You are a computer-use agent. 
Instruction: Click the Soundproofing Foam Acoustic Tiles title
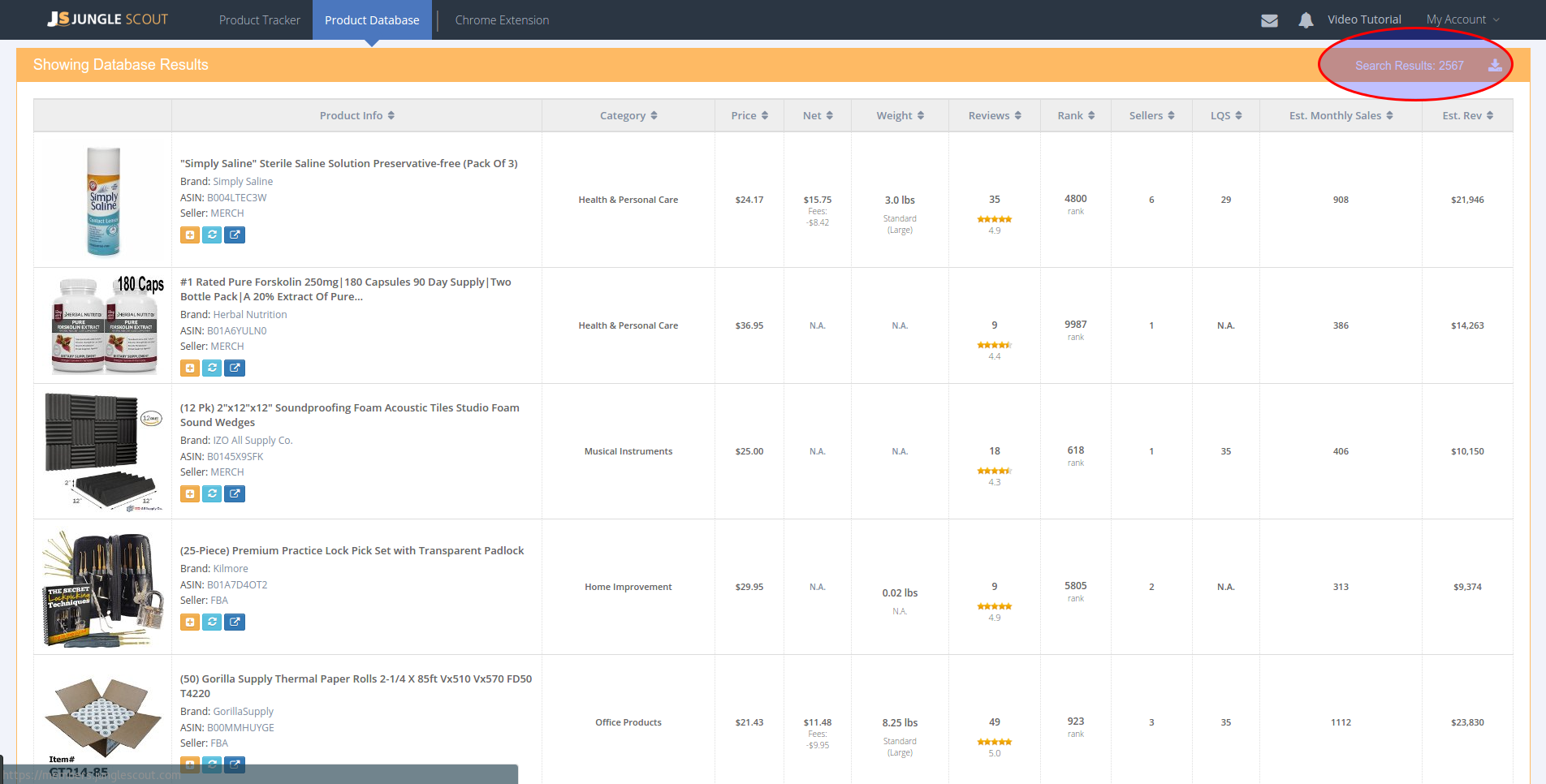tap(350, 415)
